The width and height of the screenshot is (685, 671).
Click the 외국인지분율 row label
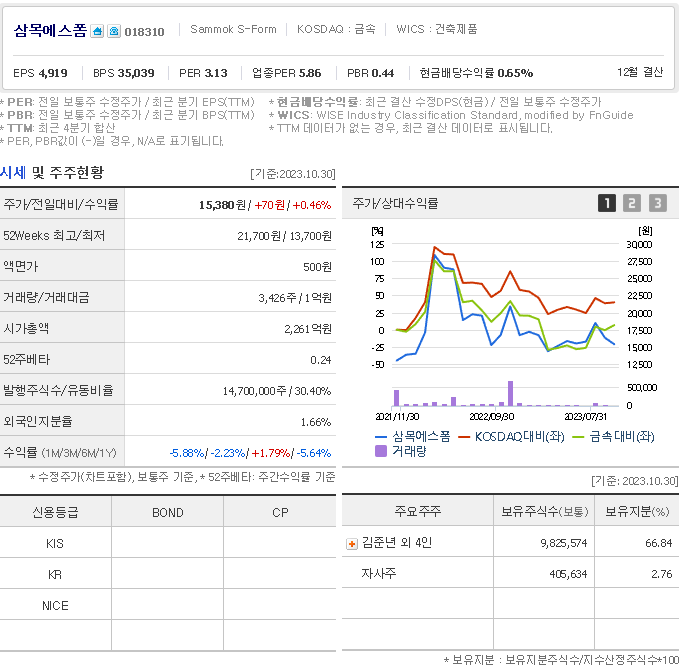pos(38,422)
